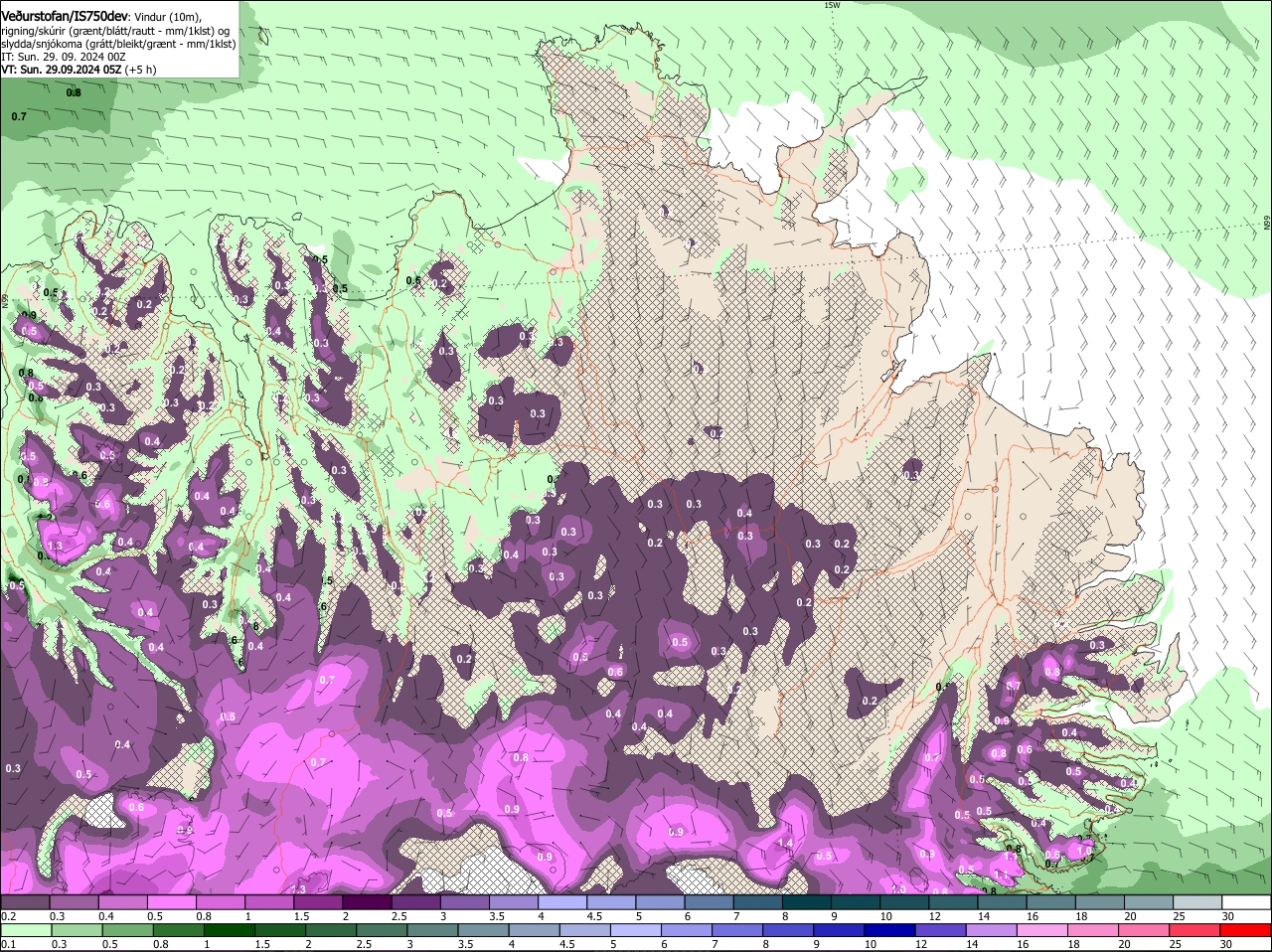Choose the snow-scale swatch between 14 and 16
The image size is (1272, 952).
click(x=1001, y=902)
